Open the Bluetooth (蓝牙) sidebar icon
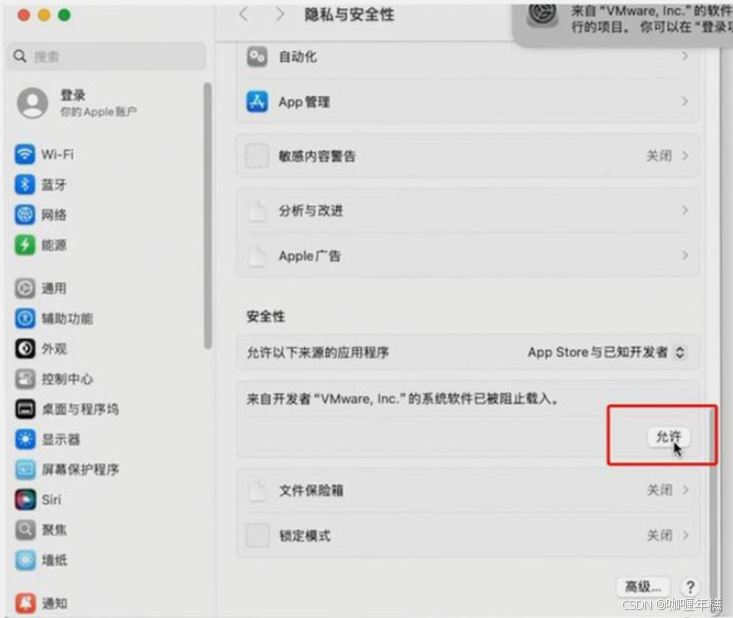 point(24,184)
